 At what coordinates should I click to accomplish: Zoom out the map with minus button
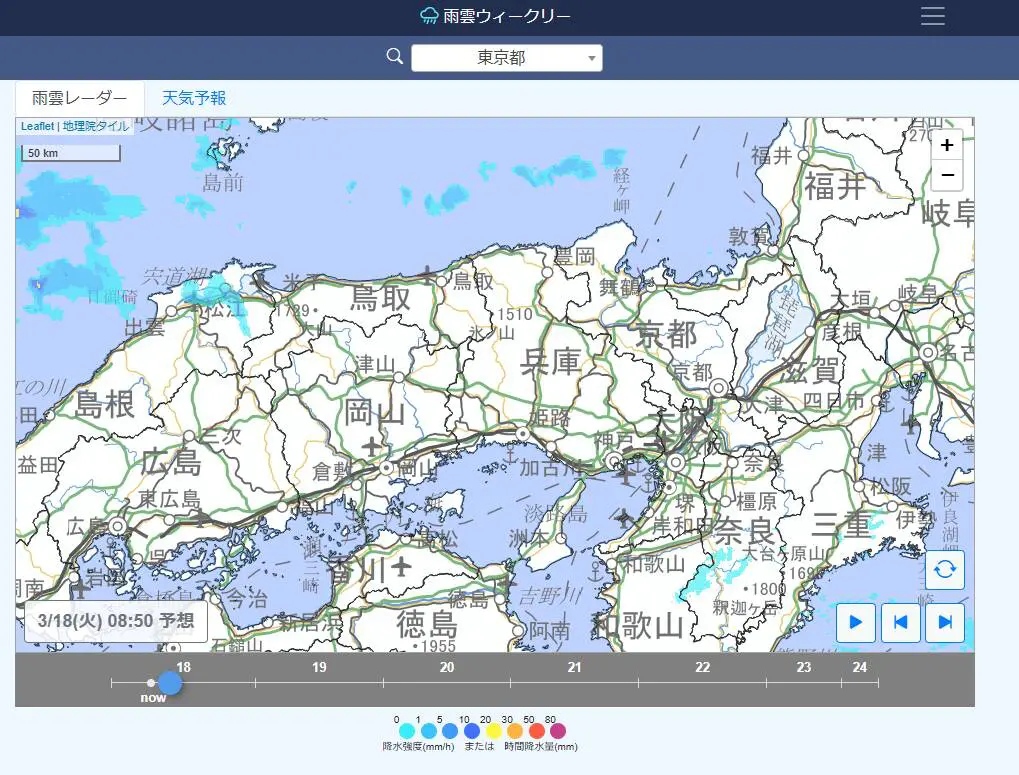click(x=947, y=175)
